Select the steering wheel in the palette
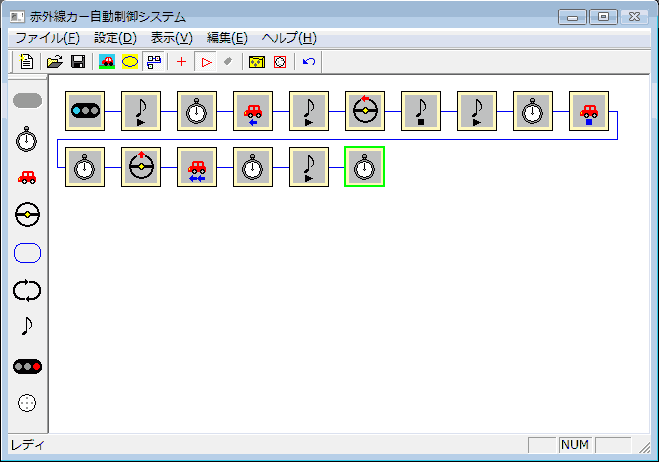Viewport: 659px width, 462px height. 27,214
